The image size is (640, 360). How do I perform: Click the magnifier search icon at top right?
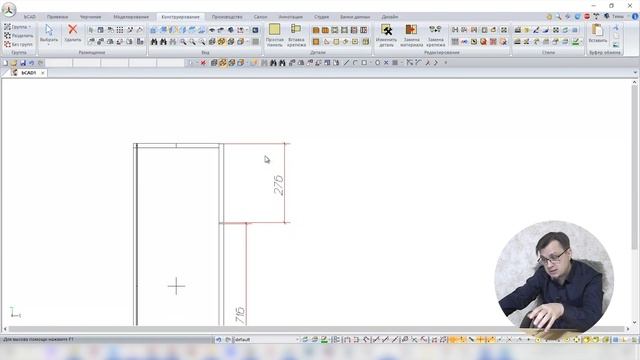pos(558,17)
